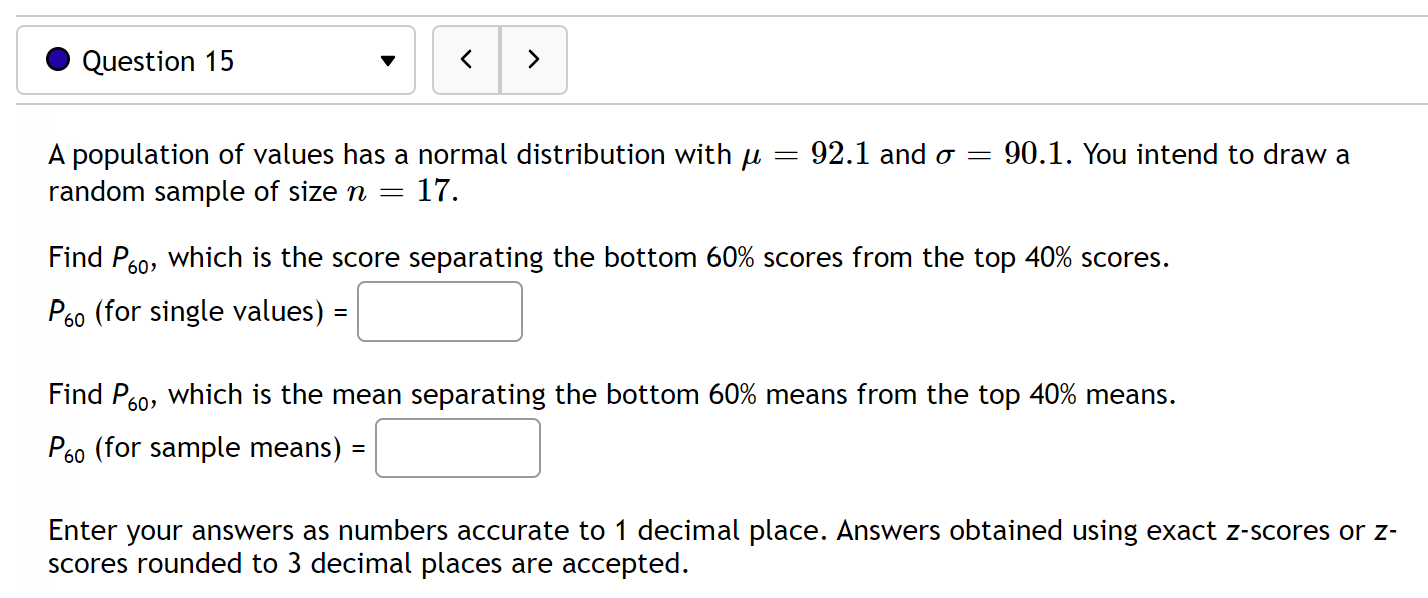Click inside the P60 sample means input box
The width and height of the screenshot is (1428, 598).
click(x=457, y=447)
